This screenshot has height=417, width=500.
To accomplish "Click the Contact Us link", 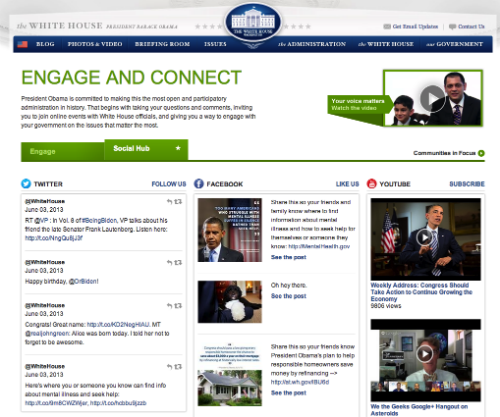I will 471,26.
